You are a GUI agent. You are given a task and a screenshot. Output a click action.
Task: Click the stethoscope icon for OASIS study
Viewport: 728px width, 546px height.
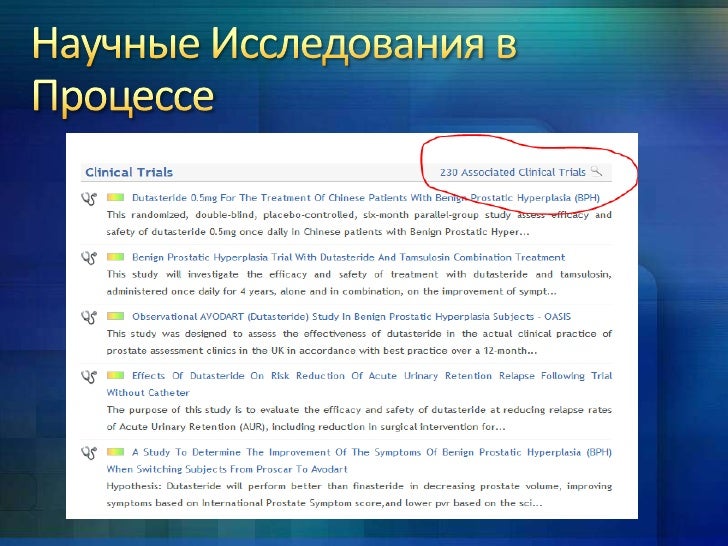(x=89, y=318)
